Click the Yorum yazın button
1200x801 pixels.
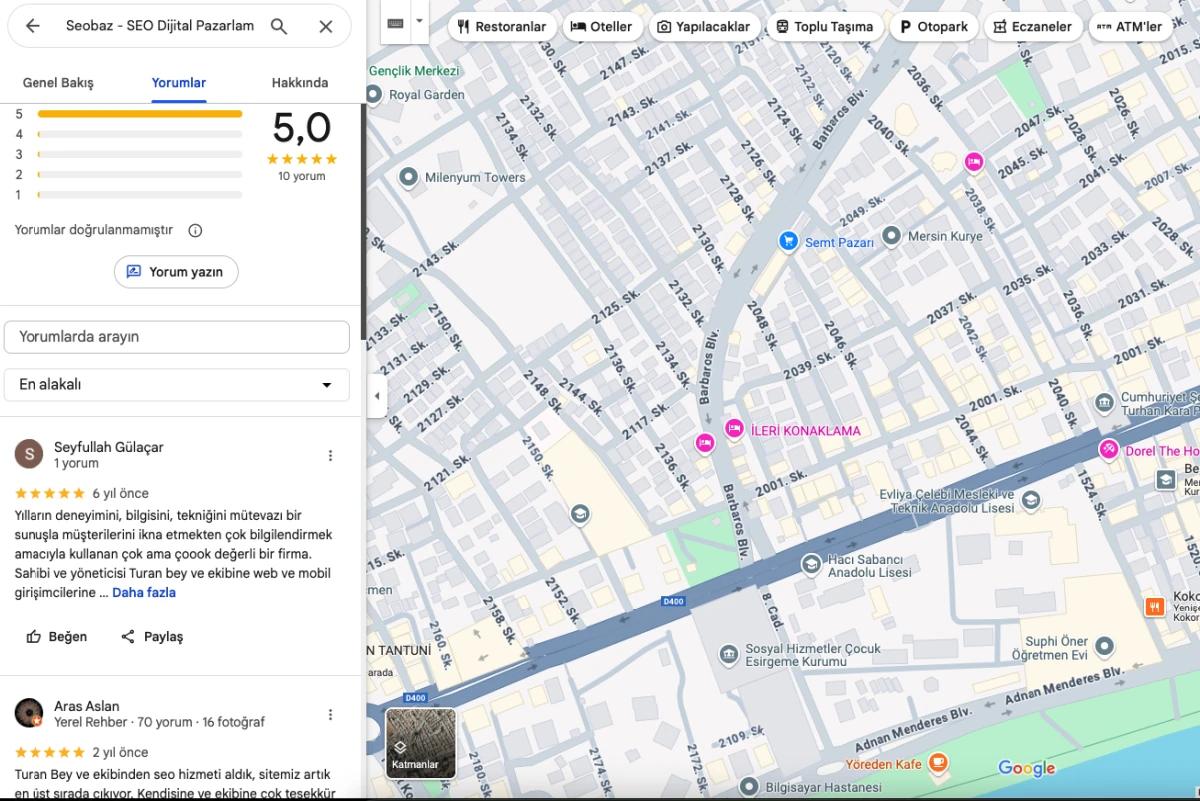pyautogui.click(x=176, y=272)
